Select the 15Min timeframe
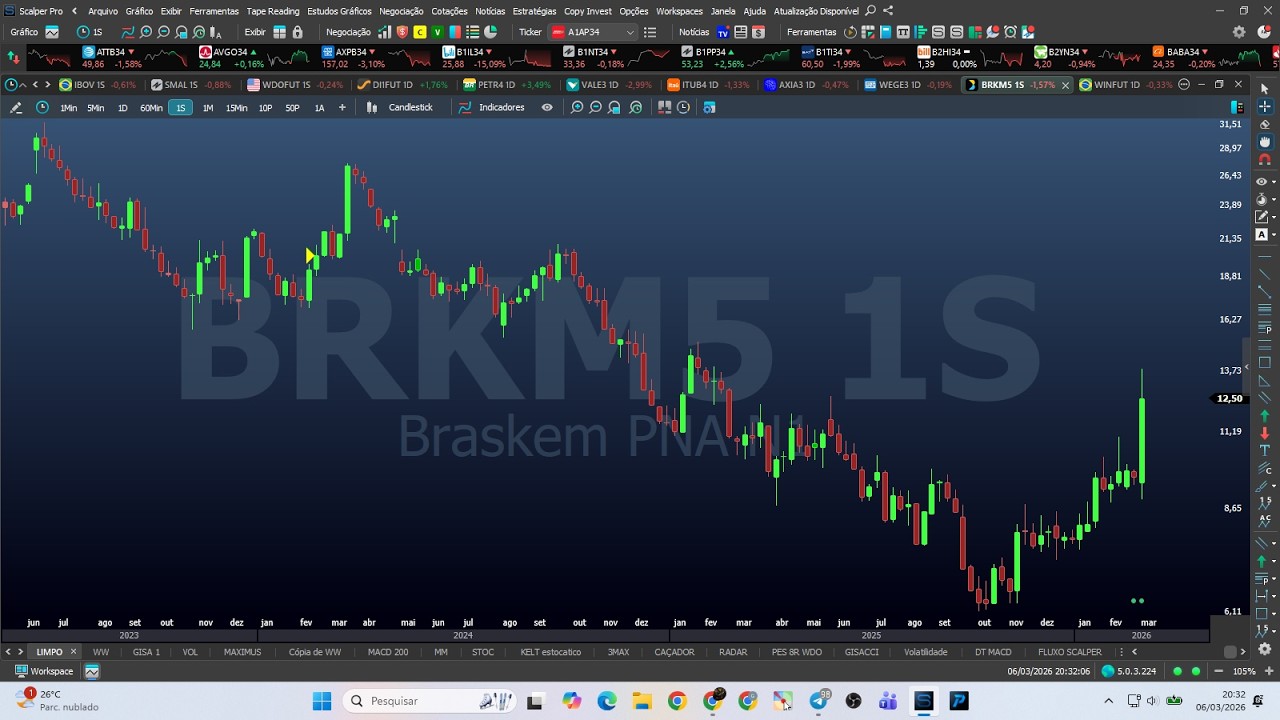 [236, 107]
